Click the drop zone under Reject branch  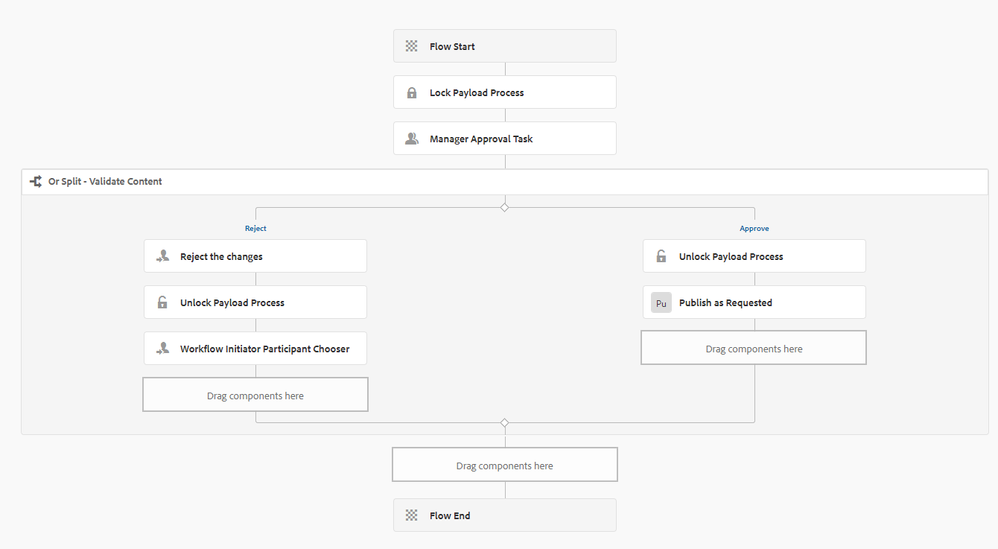pos(255,395)
